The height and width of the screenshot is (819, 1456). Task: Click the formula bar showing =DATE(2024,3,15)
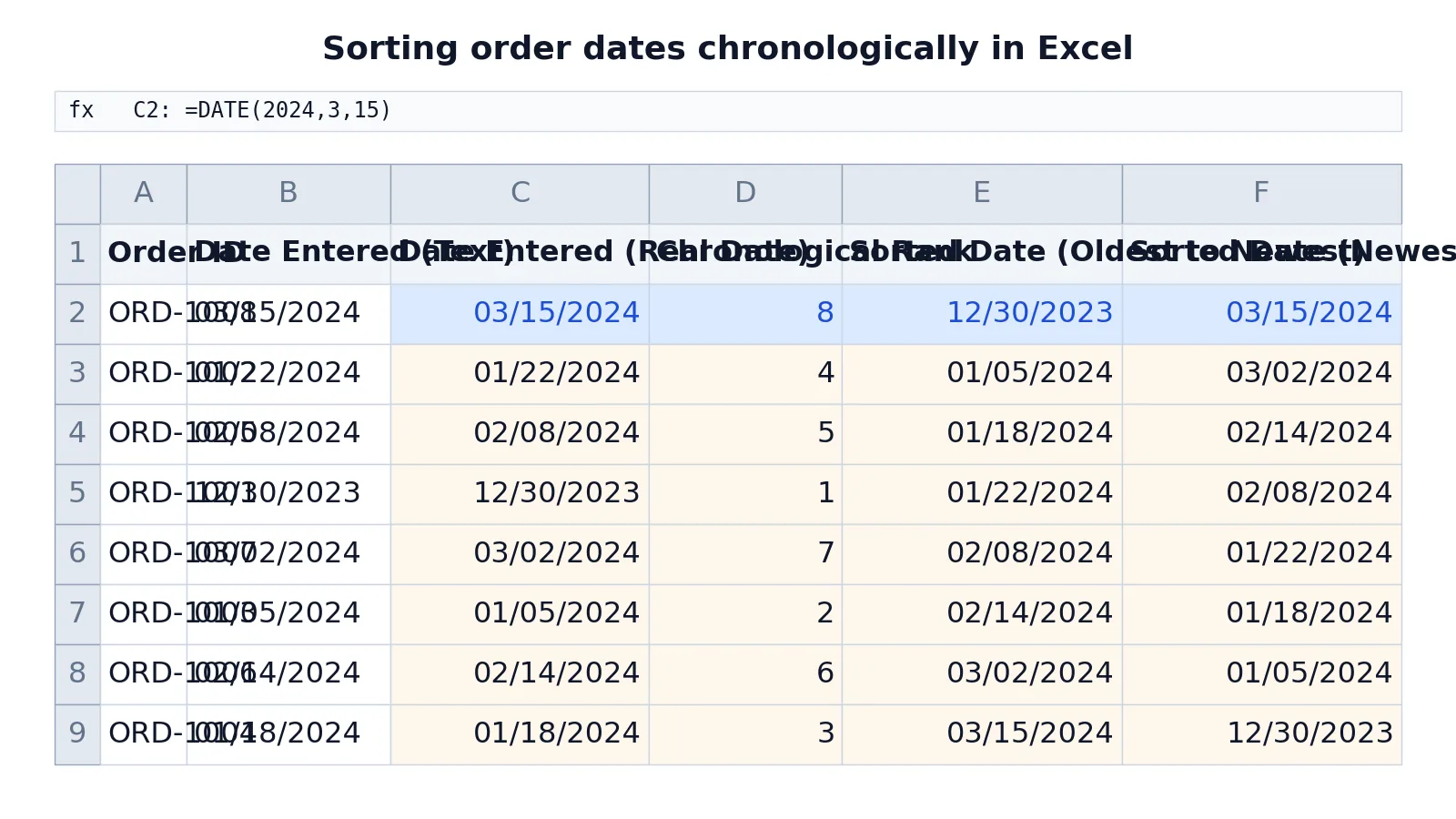pos(728,111)
